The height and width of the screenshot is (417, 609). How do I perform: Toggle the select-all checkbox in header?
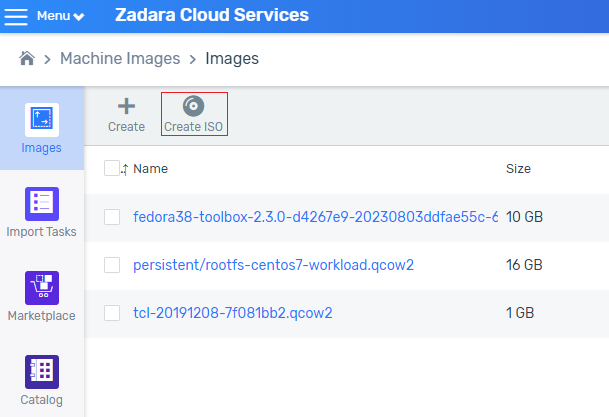pyautogui.click(x=112, y=168)
